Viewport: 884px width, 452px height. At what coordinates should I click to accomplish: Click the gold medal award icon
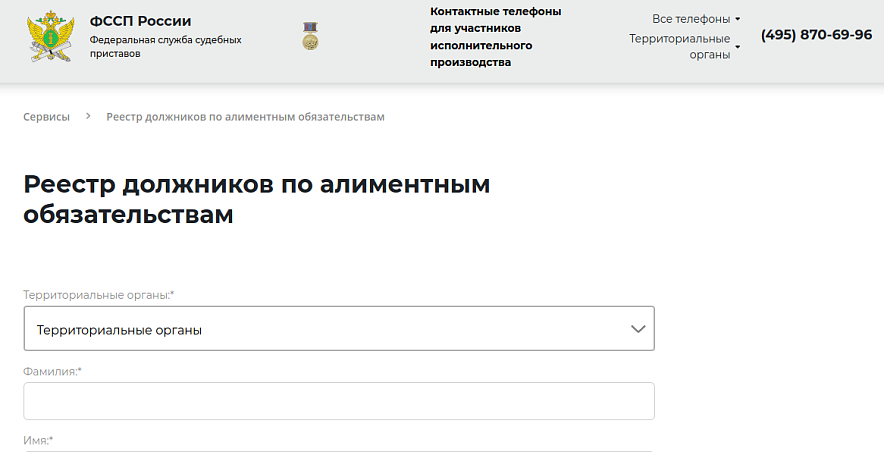(x=310, y=37)
